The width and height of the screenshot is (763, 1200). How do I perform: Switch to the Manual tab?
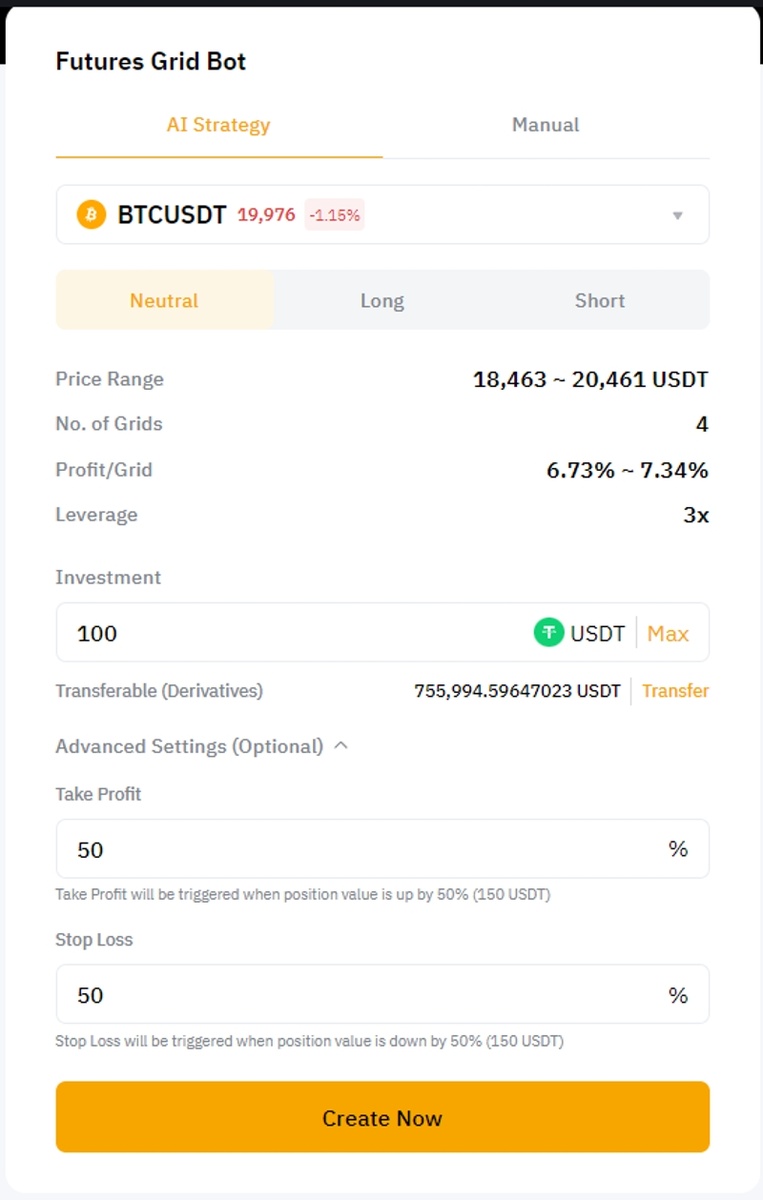tap(545, 125)
